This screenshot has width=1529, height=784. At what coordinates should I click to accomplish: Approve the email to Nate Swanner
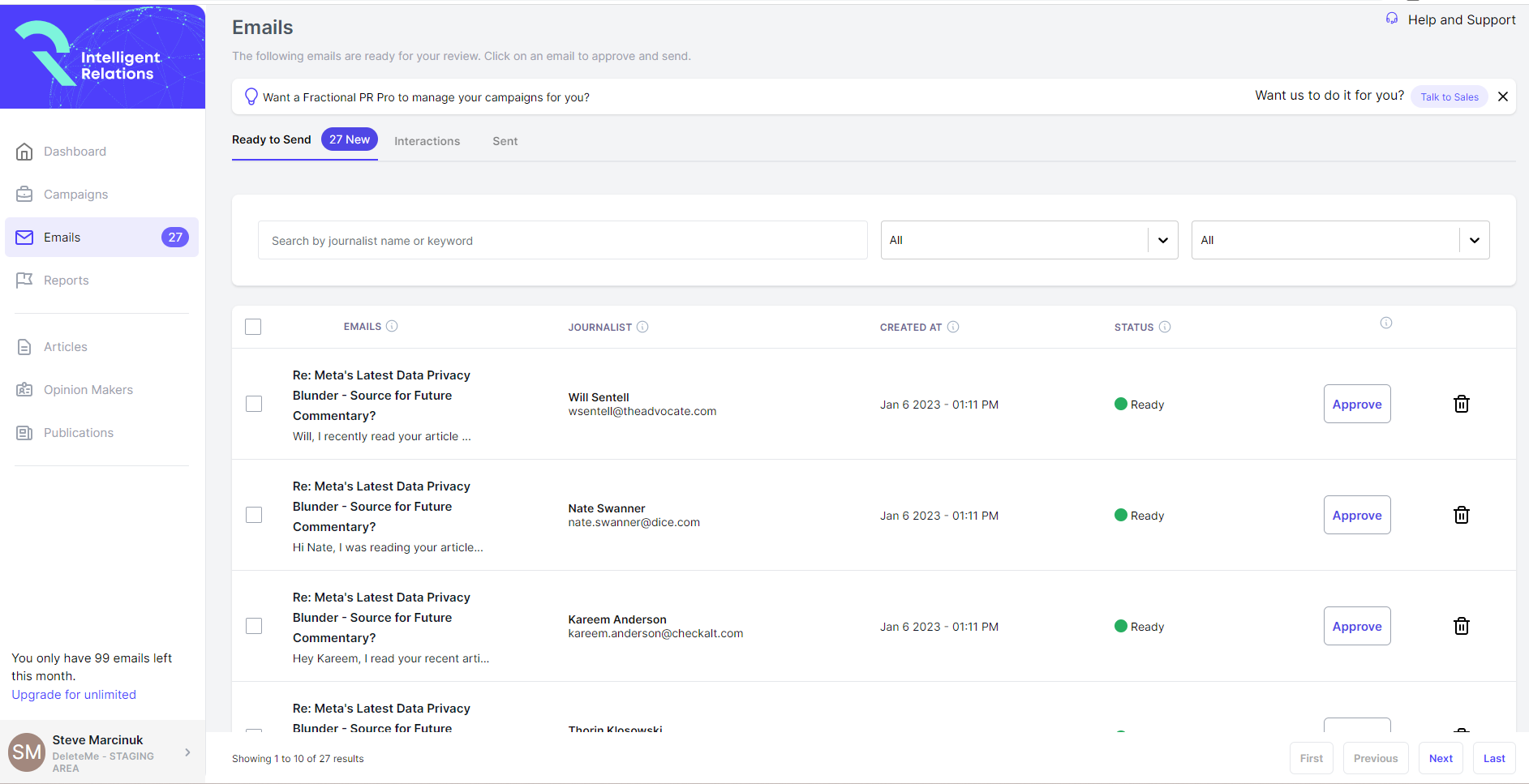pyautogui.click(x=1357, y=515)
